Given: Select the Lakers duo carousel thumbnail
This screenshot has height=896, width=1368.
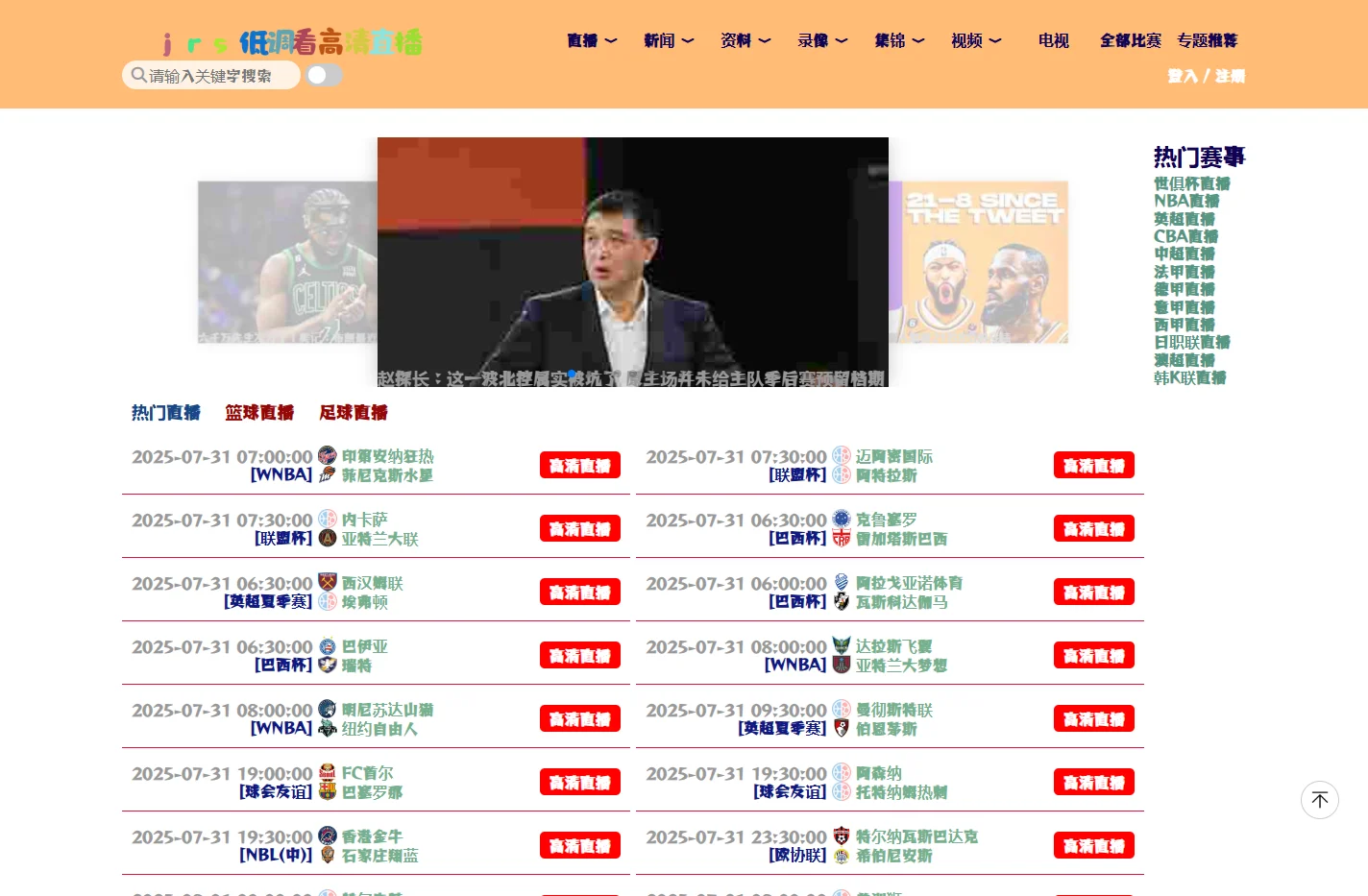Looking at the screenshot, I should [x=978, y=262].
